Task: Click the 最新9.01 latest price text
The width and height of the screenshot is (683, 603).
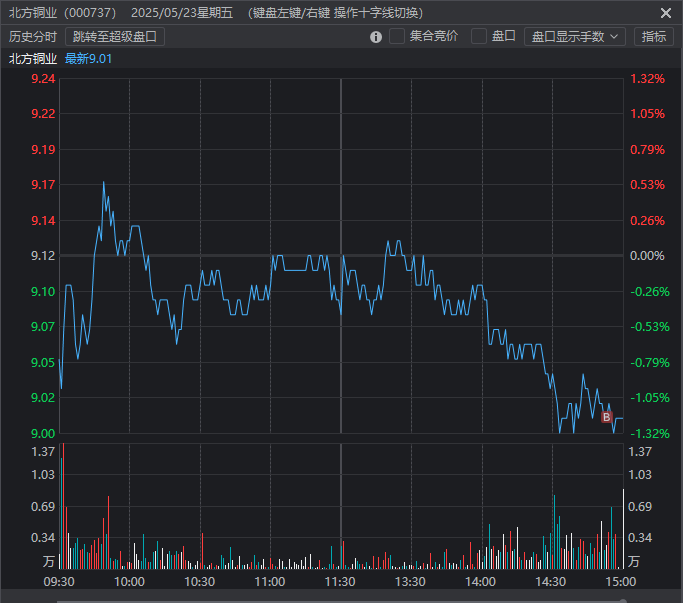Action: point(88,58)
